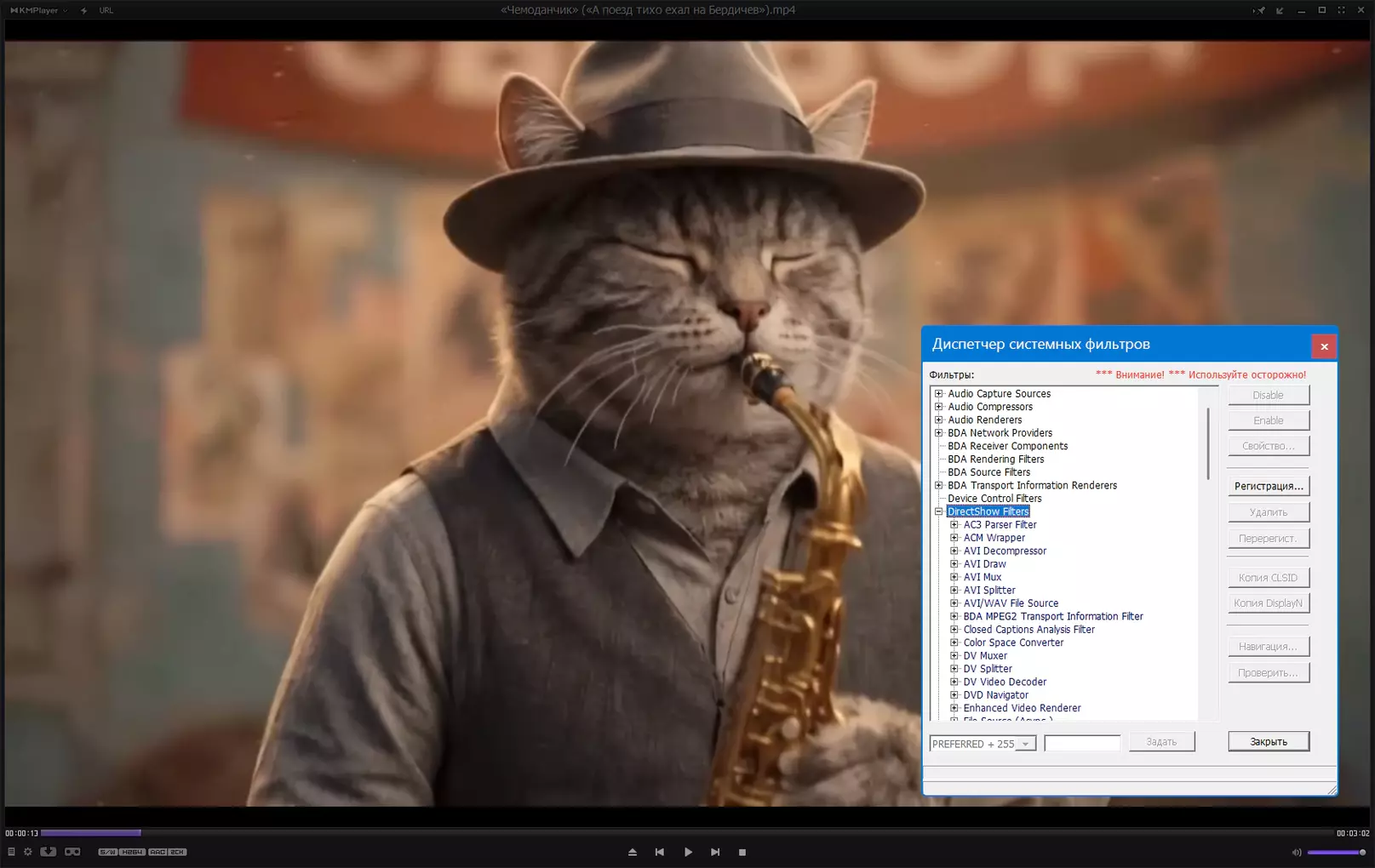Toggle the S/W decoder badge
The width and height of the screenshot is (1375, 868).
click(x=107, y=852)
